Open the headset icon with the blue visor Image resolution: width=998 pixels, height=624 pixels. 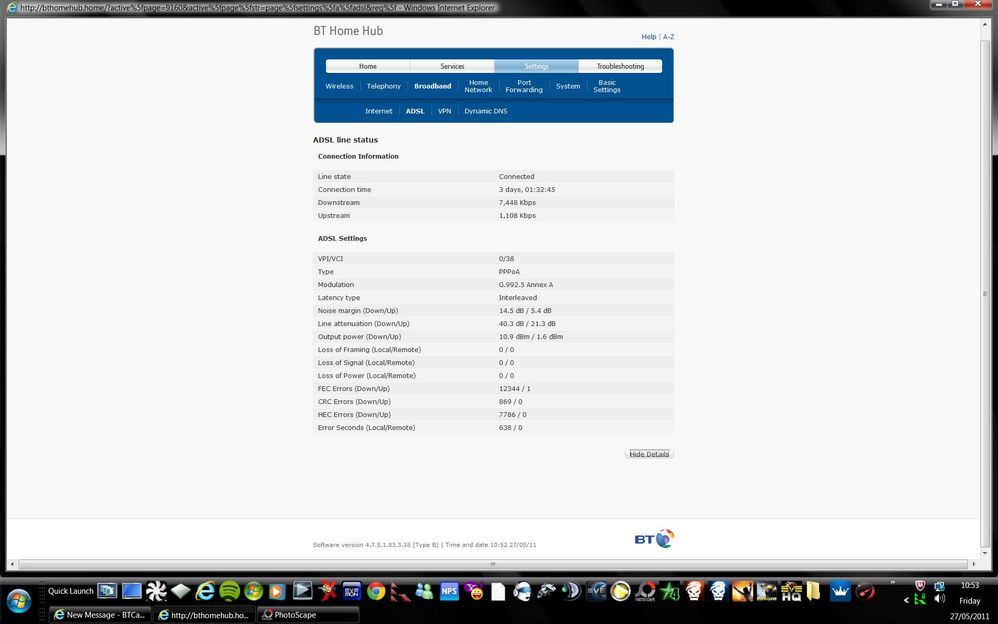tap(523, 592)
